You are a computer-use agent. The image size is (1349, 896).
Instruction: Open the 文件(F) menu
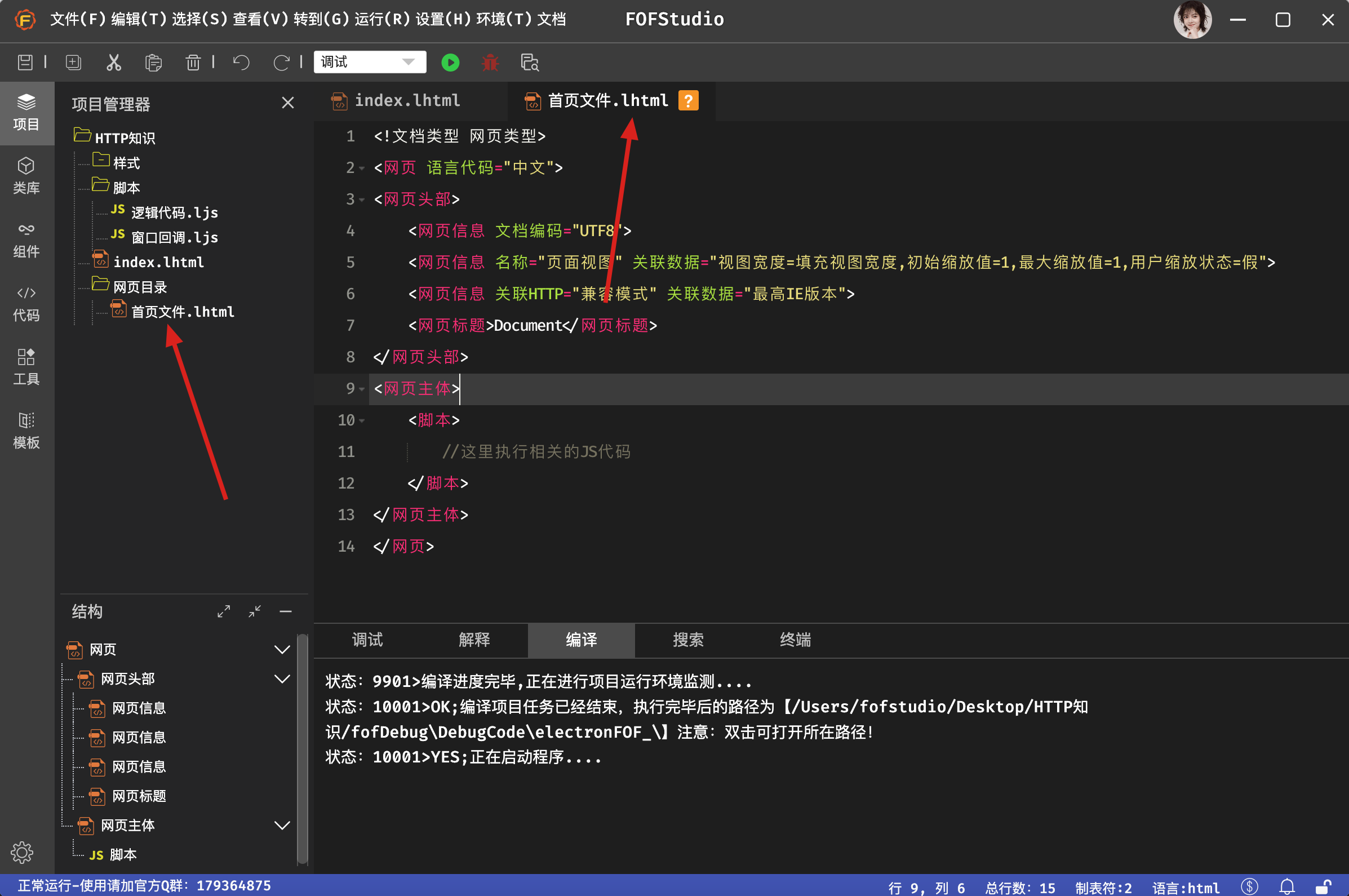click(78, 19)
